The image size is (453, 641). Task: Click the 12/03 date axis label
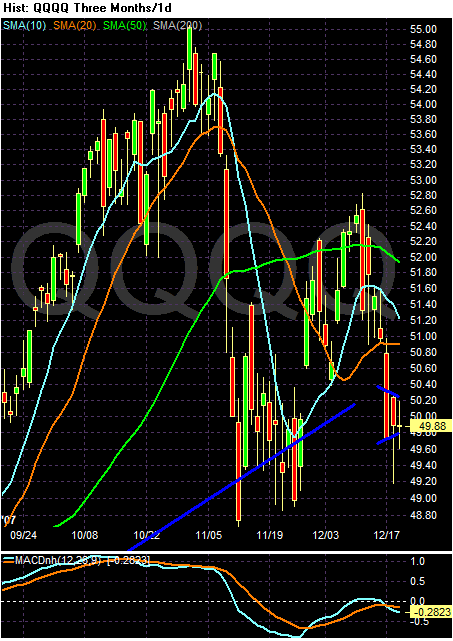tap(325, 535)
